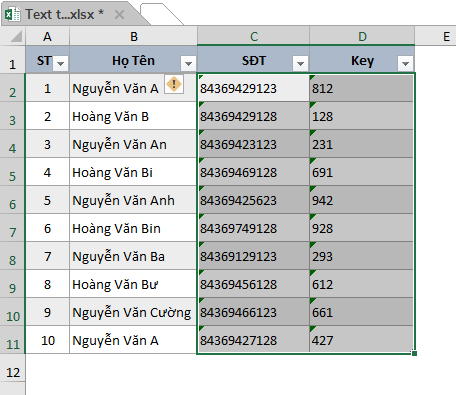Select row 1 header
459x395 pixels.
[13, 59]
